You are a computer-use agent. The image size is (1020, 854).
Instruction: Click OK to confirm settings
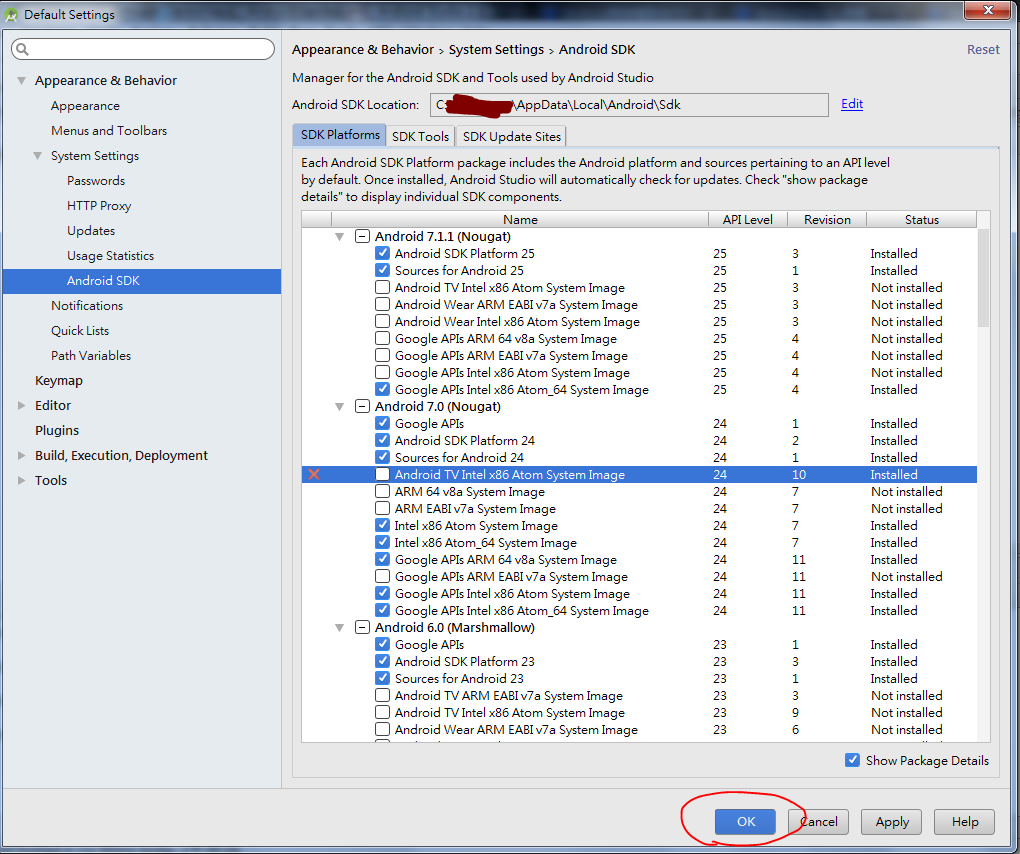tap(745, 821)
